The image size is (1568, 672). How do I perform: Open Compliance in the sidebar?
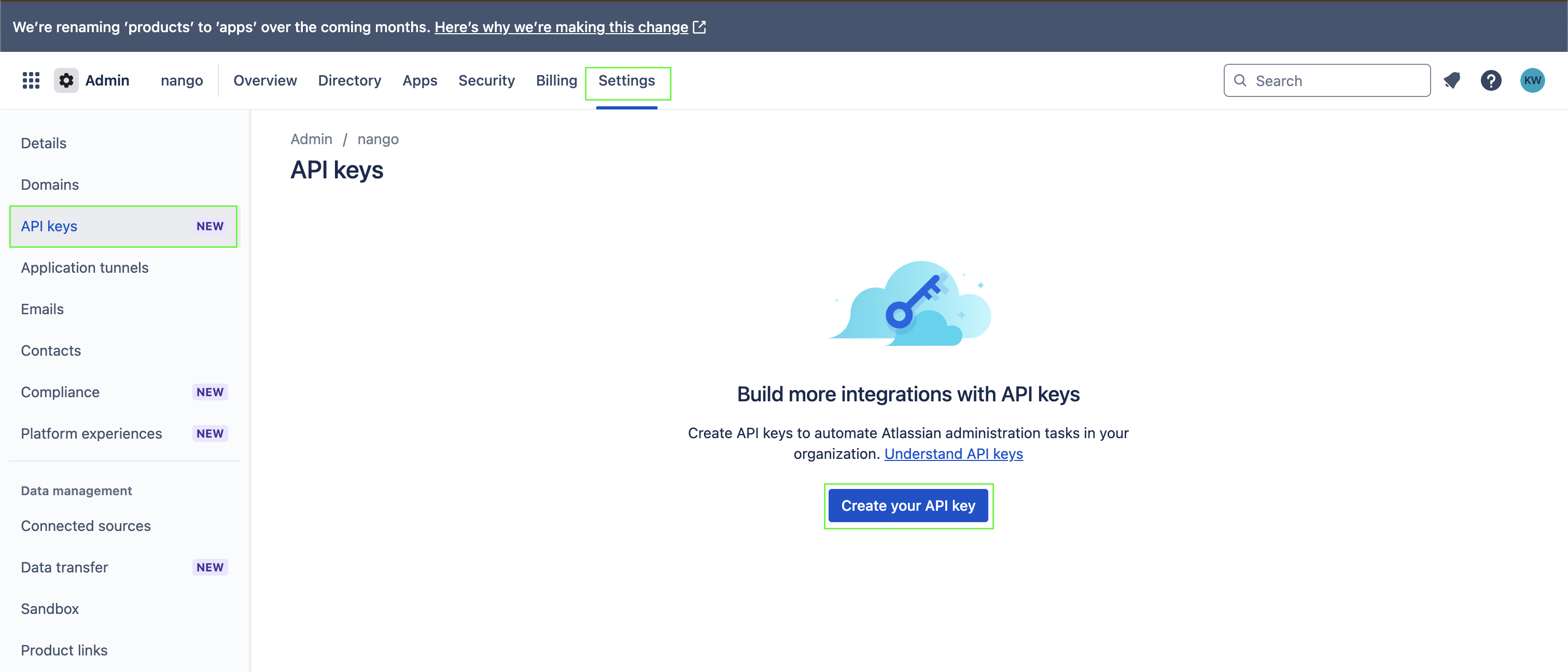(x=60, y=392)
